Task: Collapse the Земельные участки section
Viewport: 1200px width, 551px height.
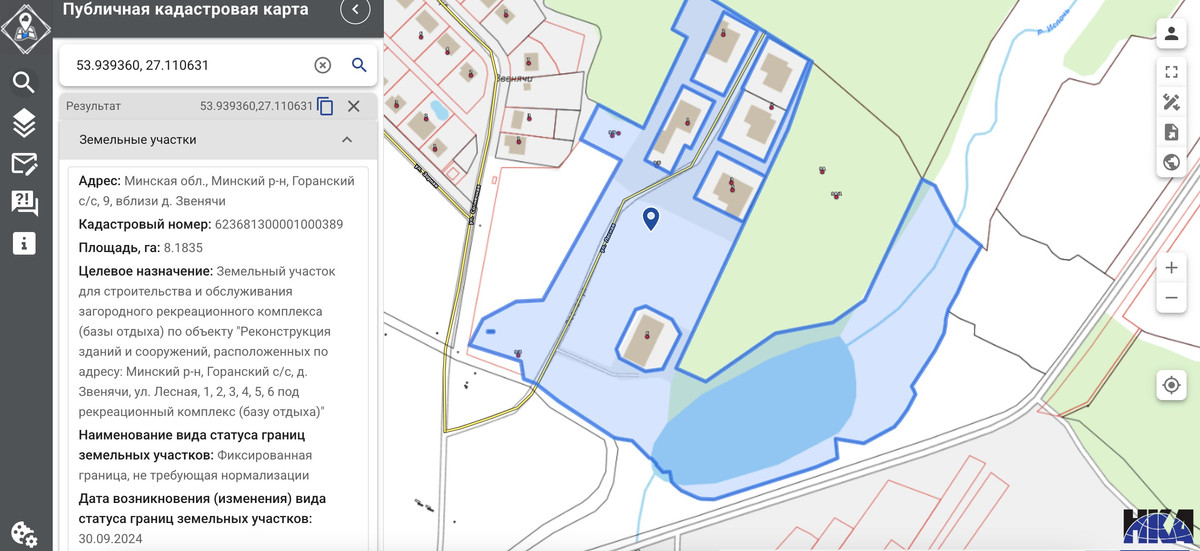Action: tap(347, 140)
